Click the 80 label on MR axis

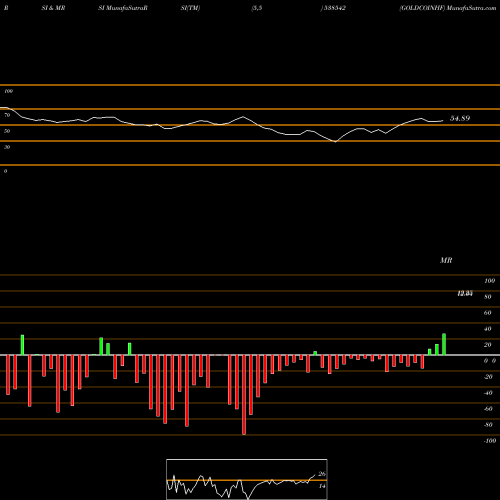pyautogui.click(x=488, y=297)
